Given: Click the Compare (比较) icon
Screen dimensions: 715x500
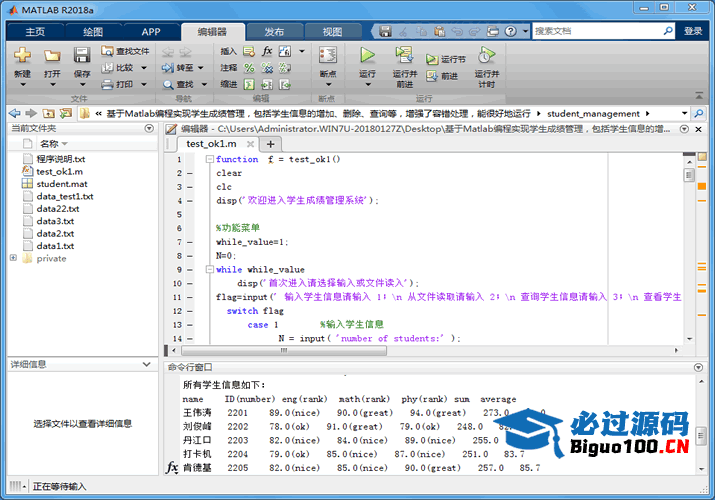Looking at the screenshot, I should point(107,67).
